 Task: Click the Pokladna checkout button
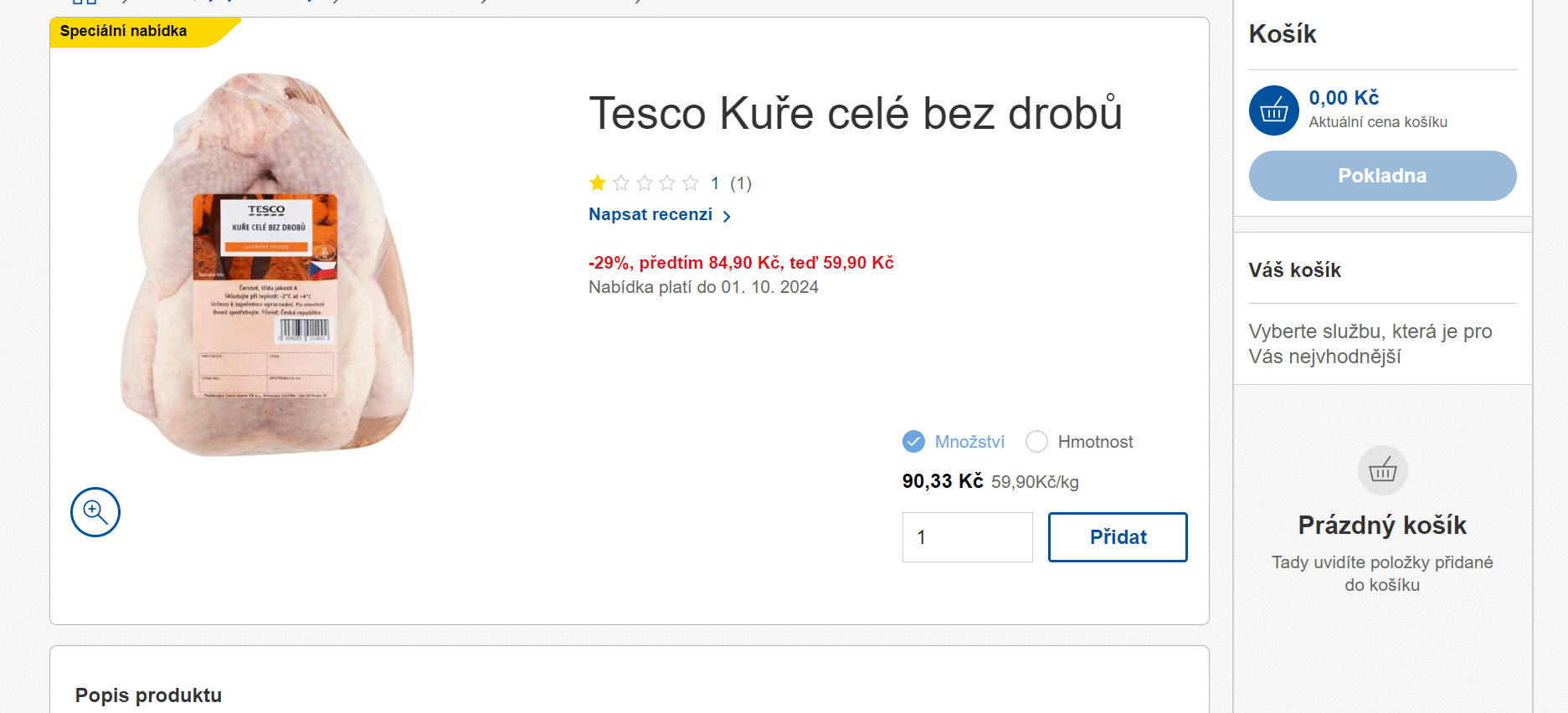(x=1383, y=176)
